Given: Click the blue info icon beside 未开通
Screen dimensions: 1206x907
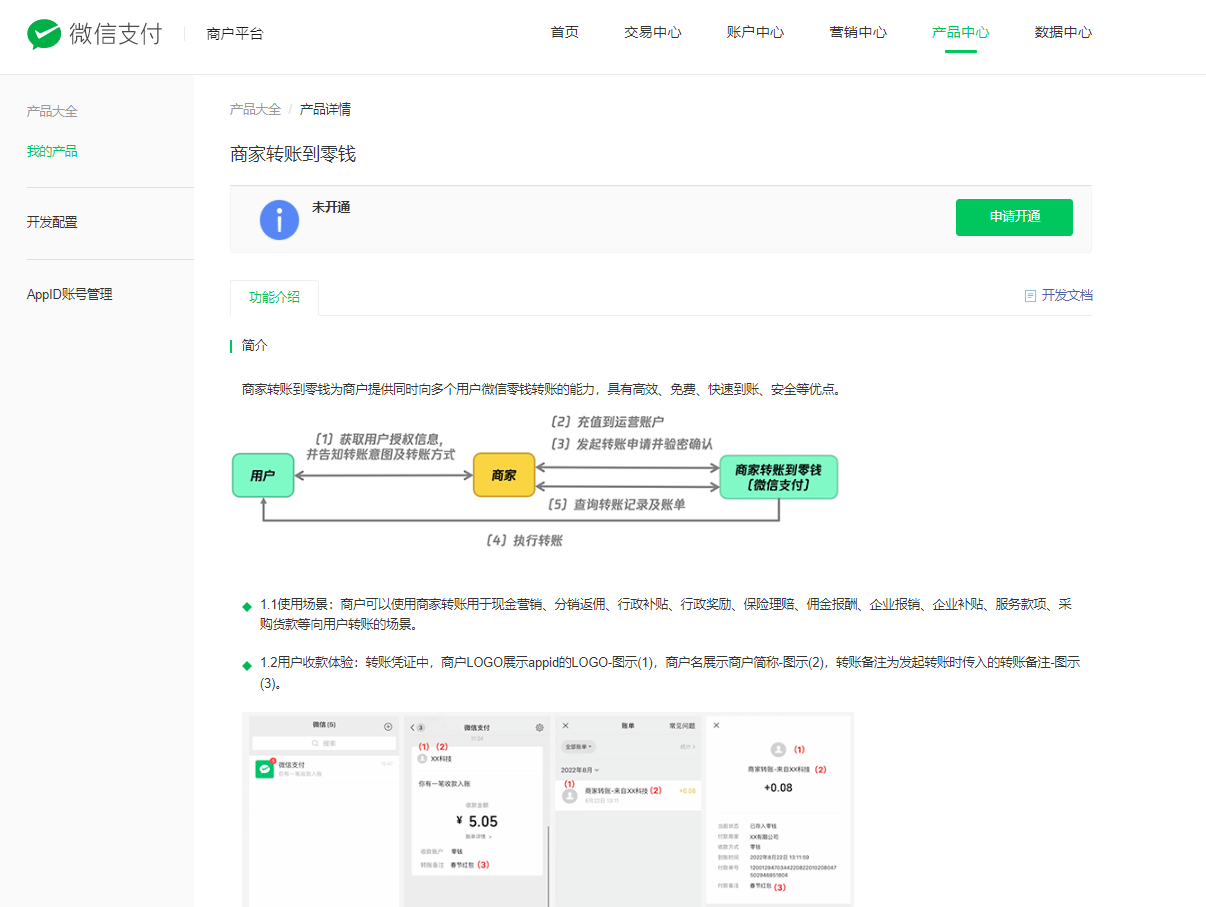Looking at the screenshot, I should point(279,219).
